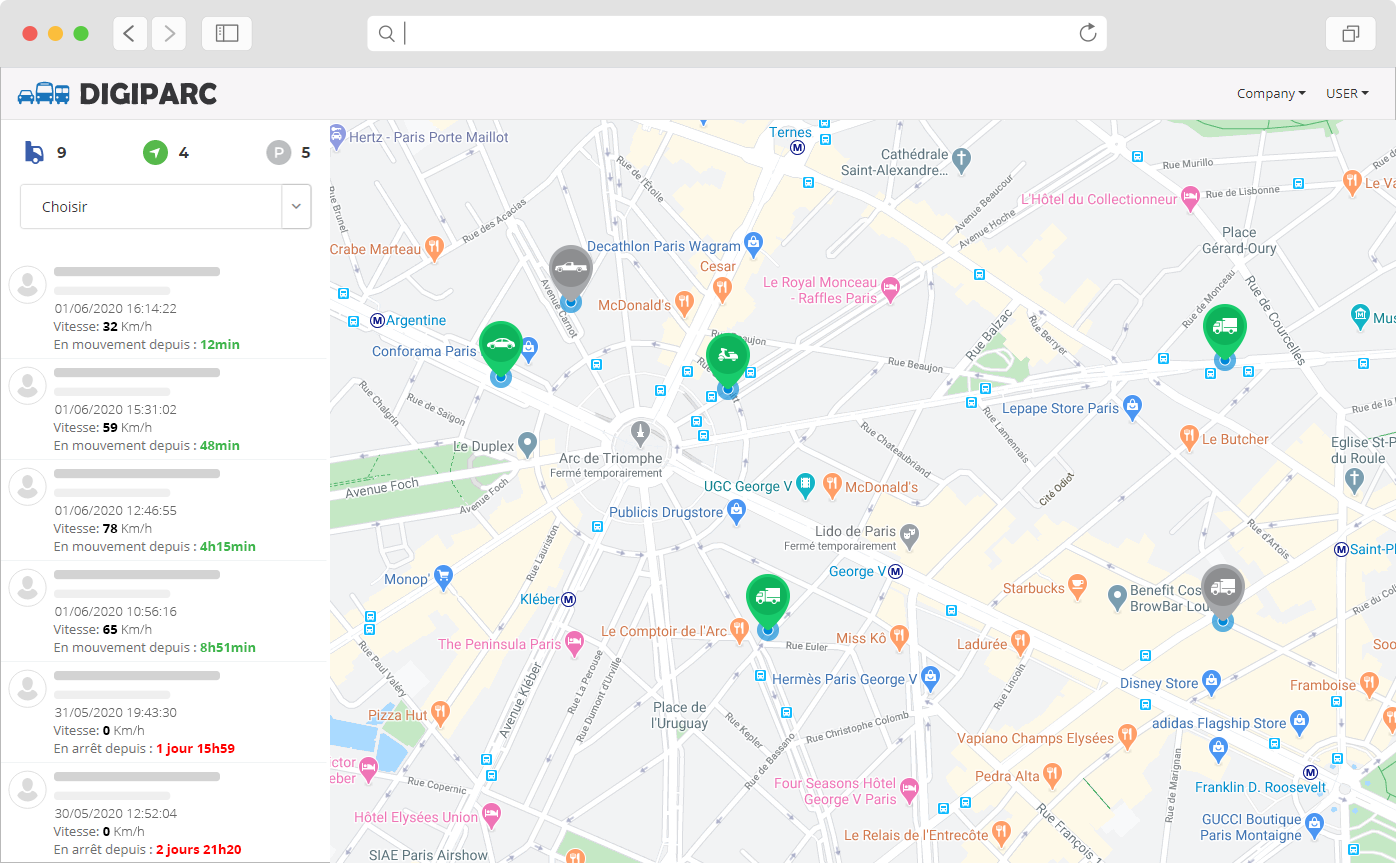Click the Lido de Paris theater pin
The width and height of the screenshot is (1396, 863).
point(909,536)
